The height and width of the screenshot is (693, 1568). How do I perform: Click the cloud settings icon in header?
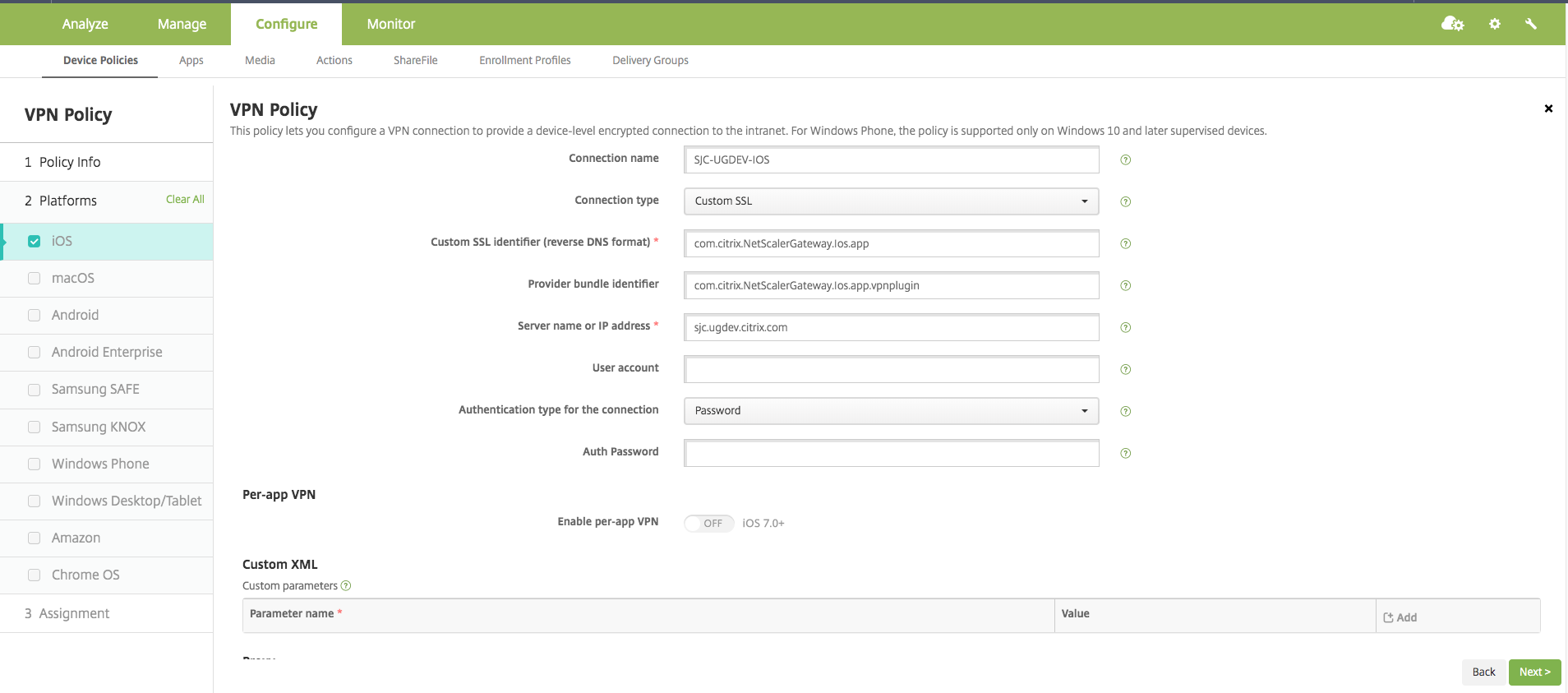(x=1452, y=24)
